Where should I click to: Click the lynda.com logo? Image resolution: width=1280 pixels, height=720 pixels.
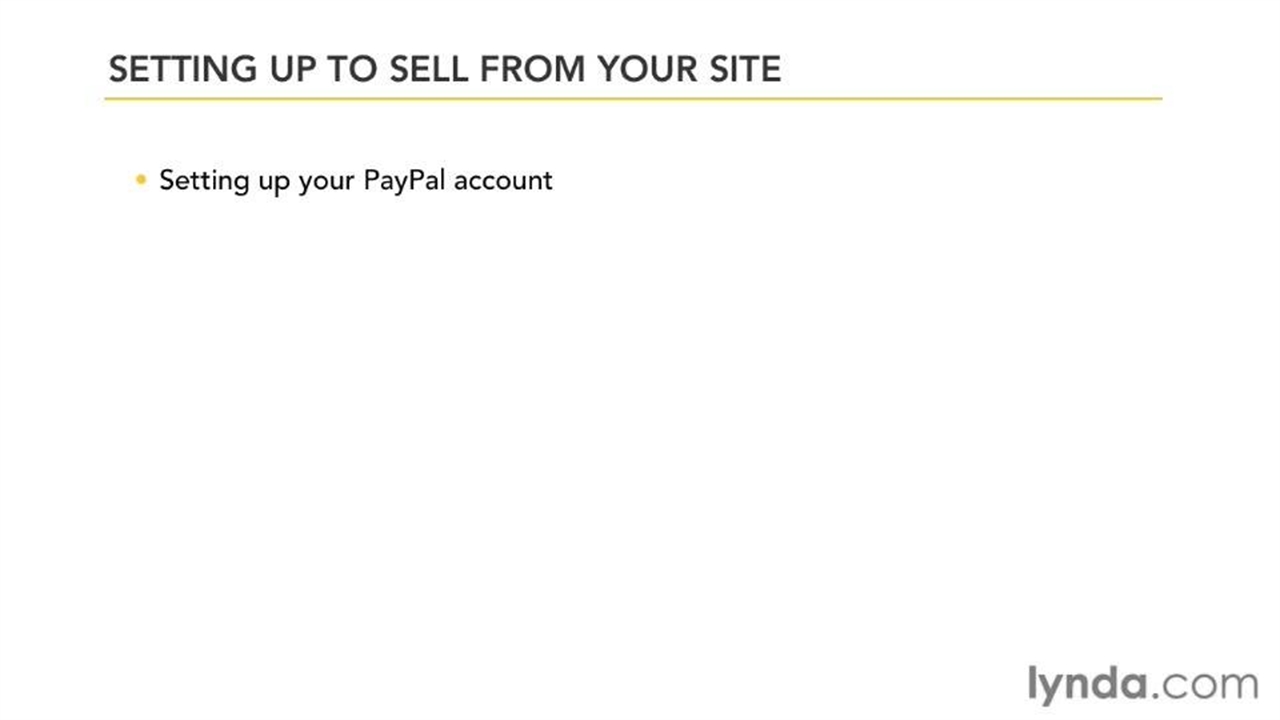1142,684
